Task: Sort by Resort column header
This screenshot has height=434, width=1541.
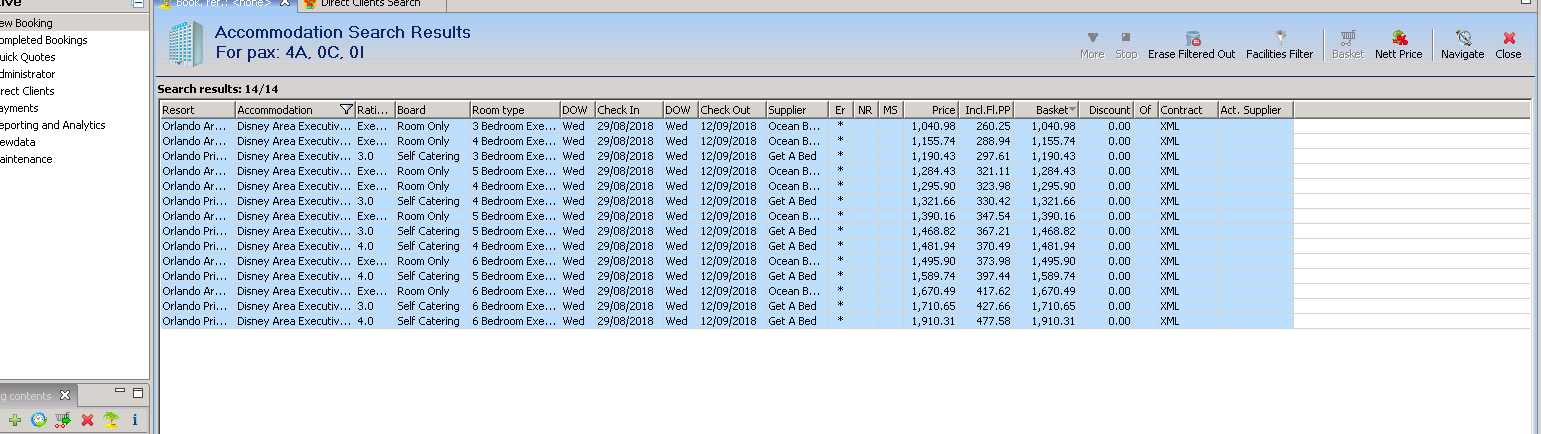Action: (198, 110)
